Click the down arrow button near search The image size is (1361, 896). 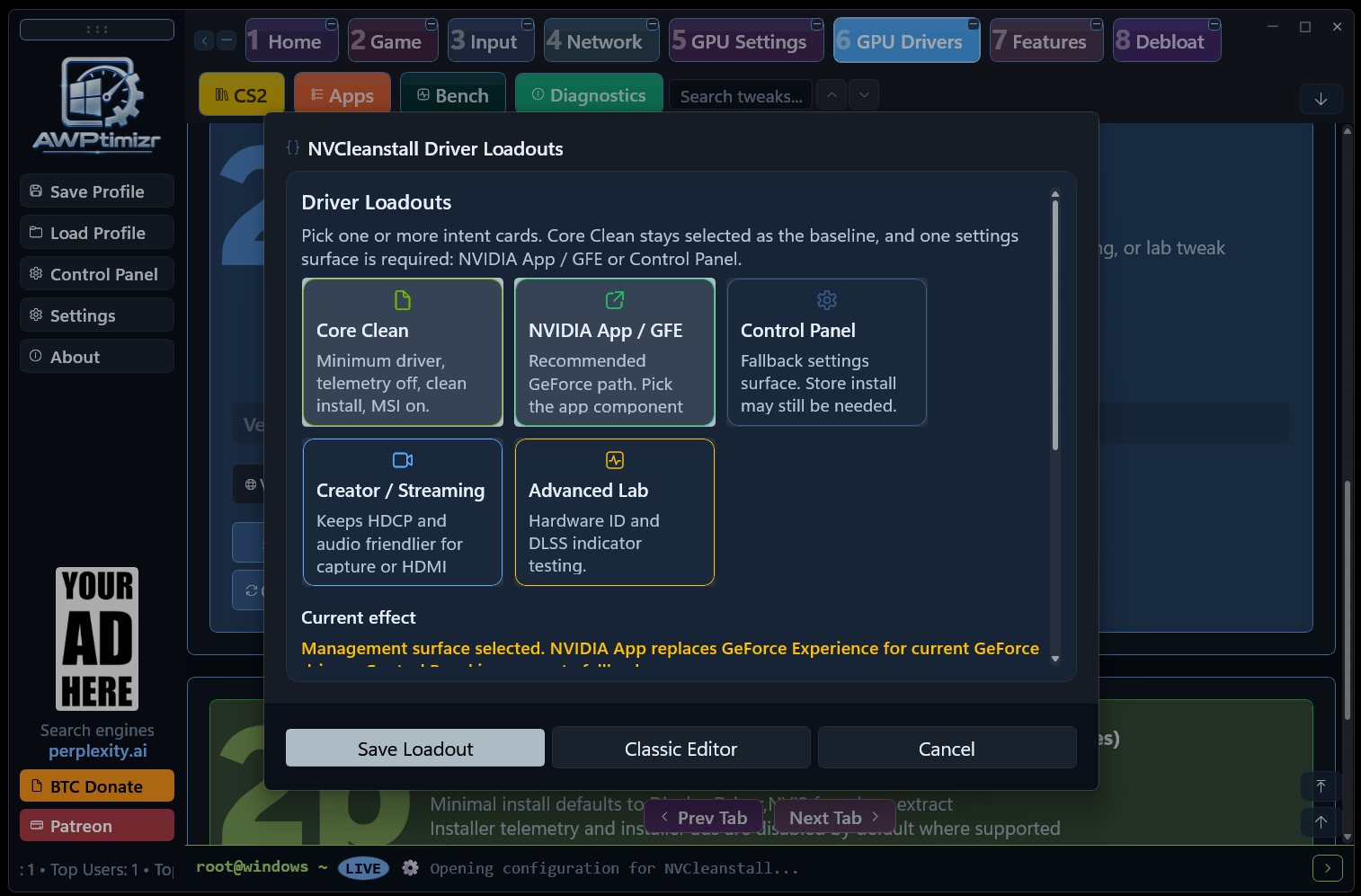[1321, 99]
